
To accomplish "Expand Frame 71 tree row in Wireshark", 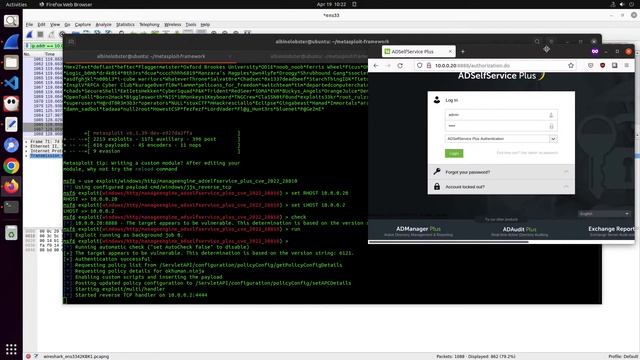I will click(27, 142).
